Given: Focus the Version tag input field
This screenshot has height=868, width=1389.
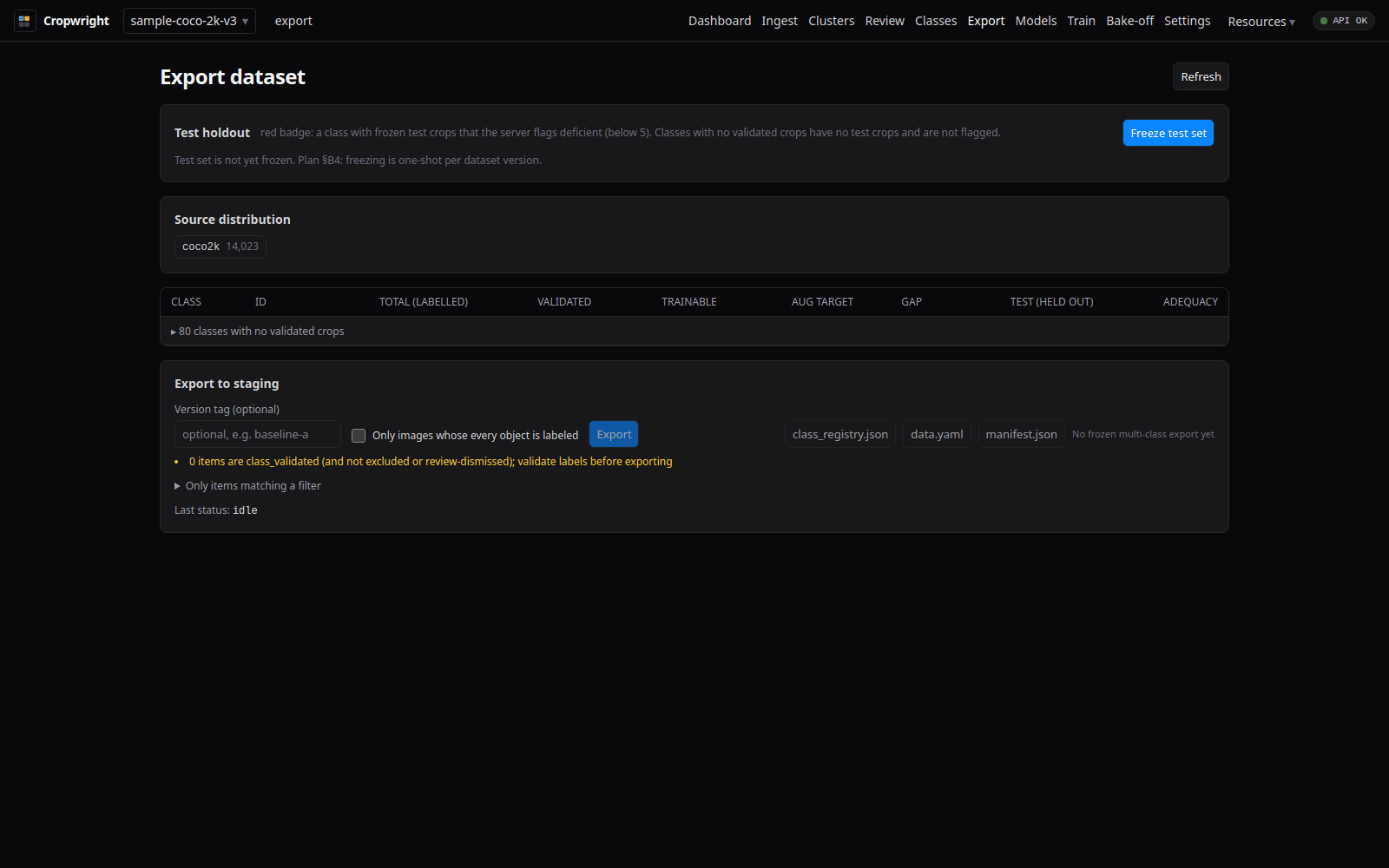Looking at the screenshot, I should tap(258, 434).
